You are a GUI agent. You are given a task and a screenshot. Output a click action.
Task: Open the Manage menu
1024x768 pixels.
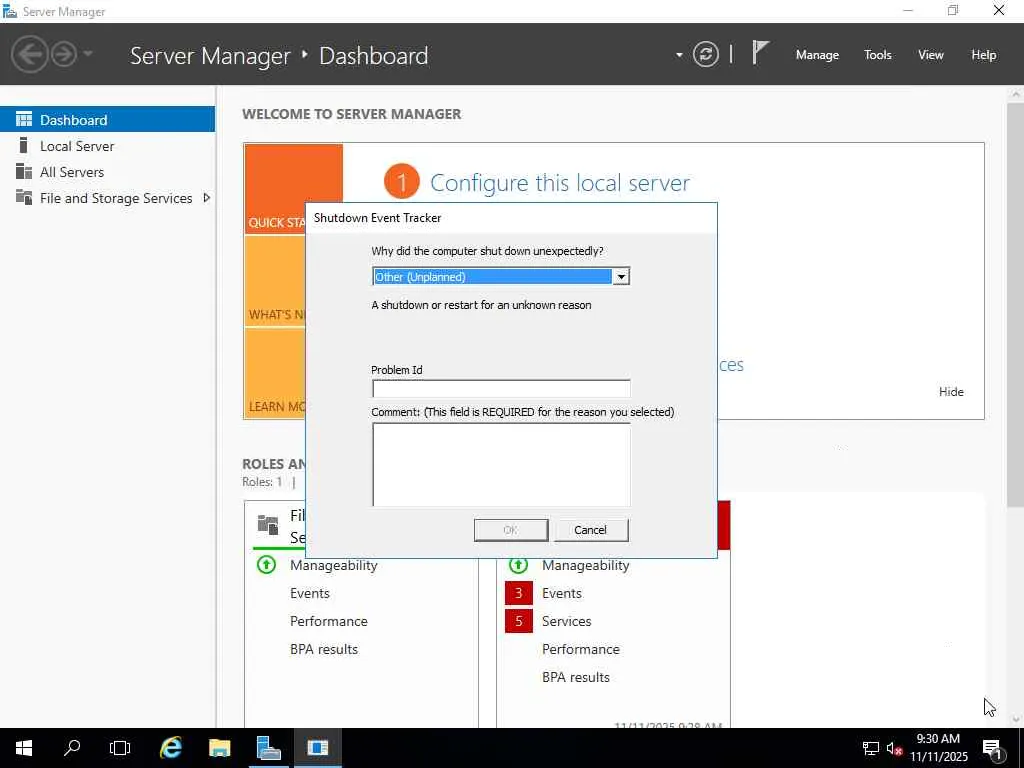tap(817, 55)
